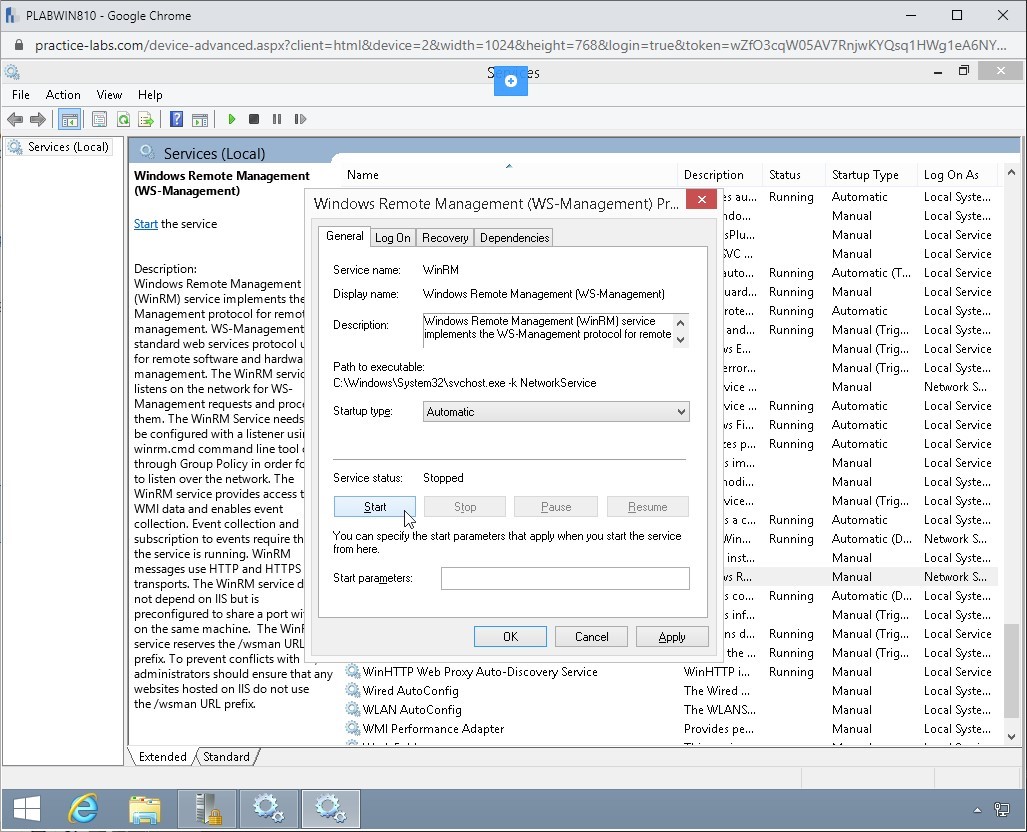The width and height of the screenshot is (1027, 832).
Task: Switch to the Recovery tab
Action: coord(445,238)
